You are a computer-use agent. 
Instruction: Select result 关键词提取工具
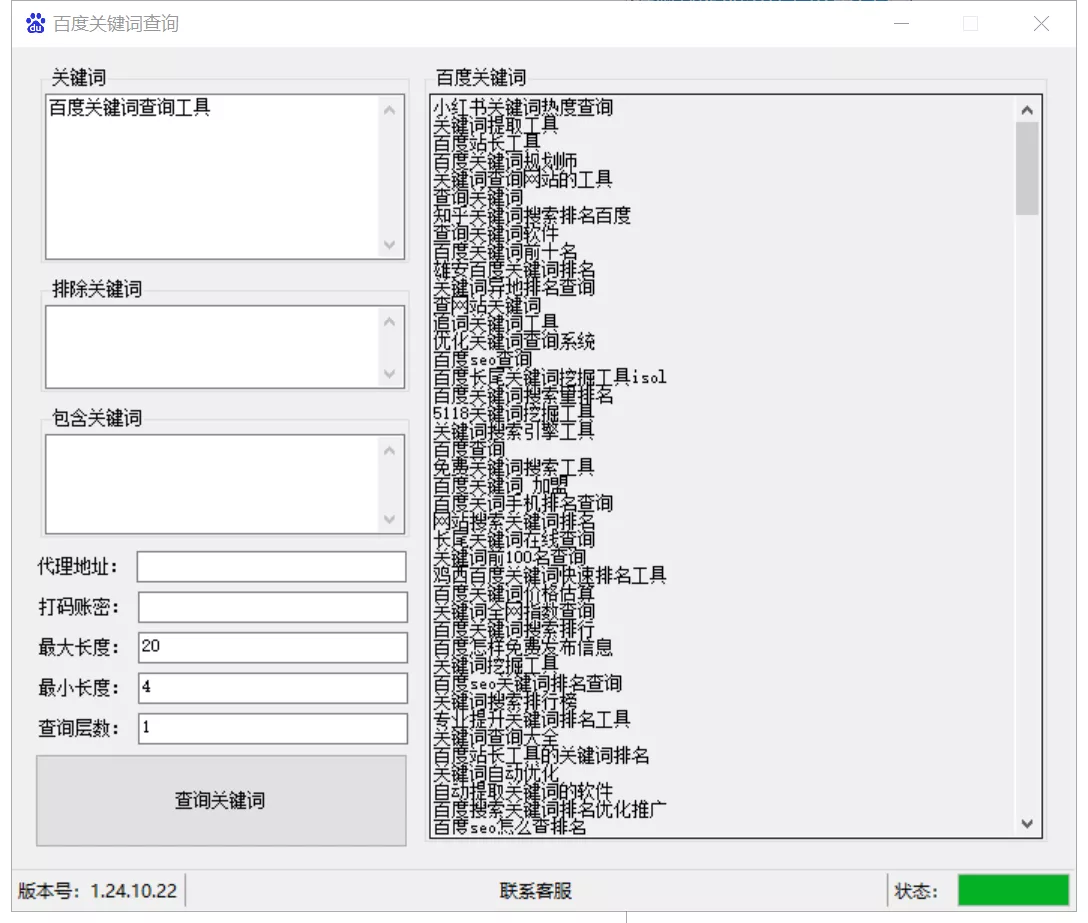click(495, 126)
